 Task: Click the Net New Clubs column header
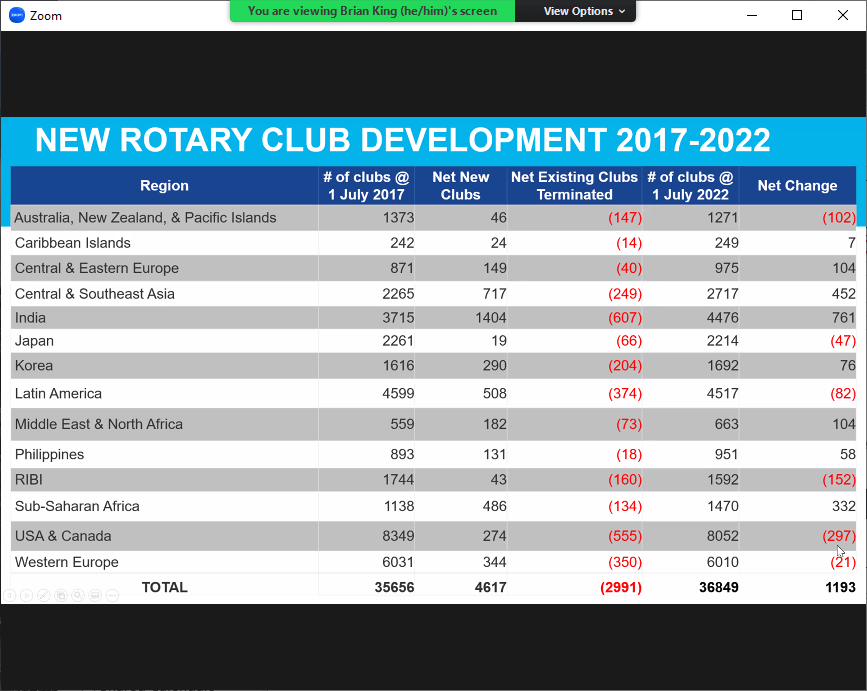460,186
